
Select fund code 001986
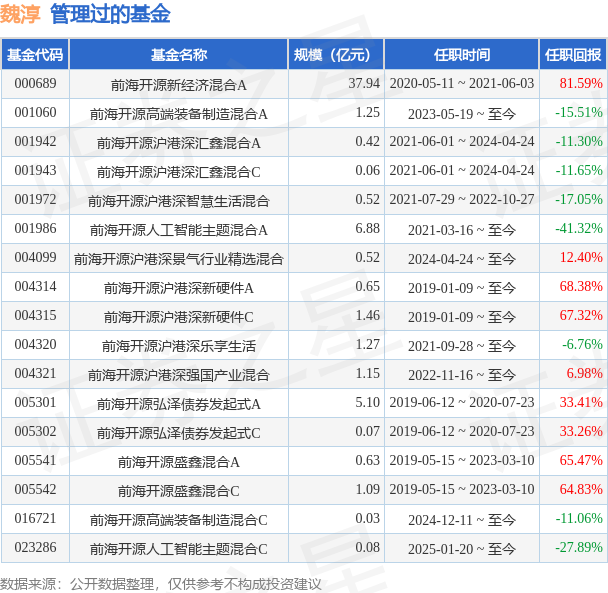point(35,228)
